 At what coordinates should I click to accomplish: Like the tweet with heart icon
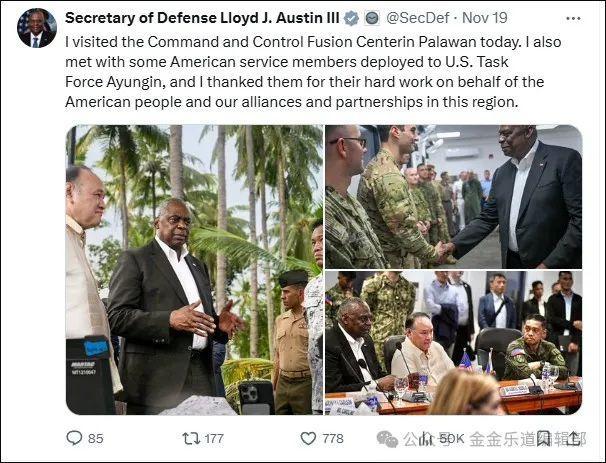pyautogui.click(x=308, y=439)
